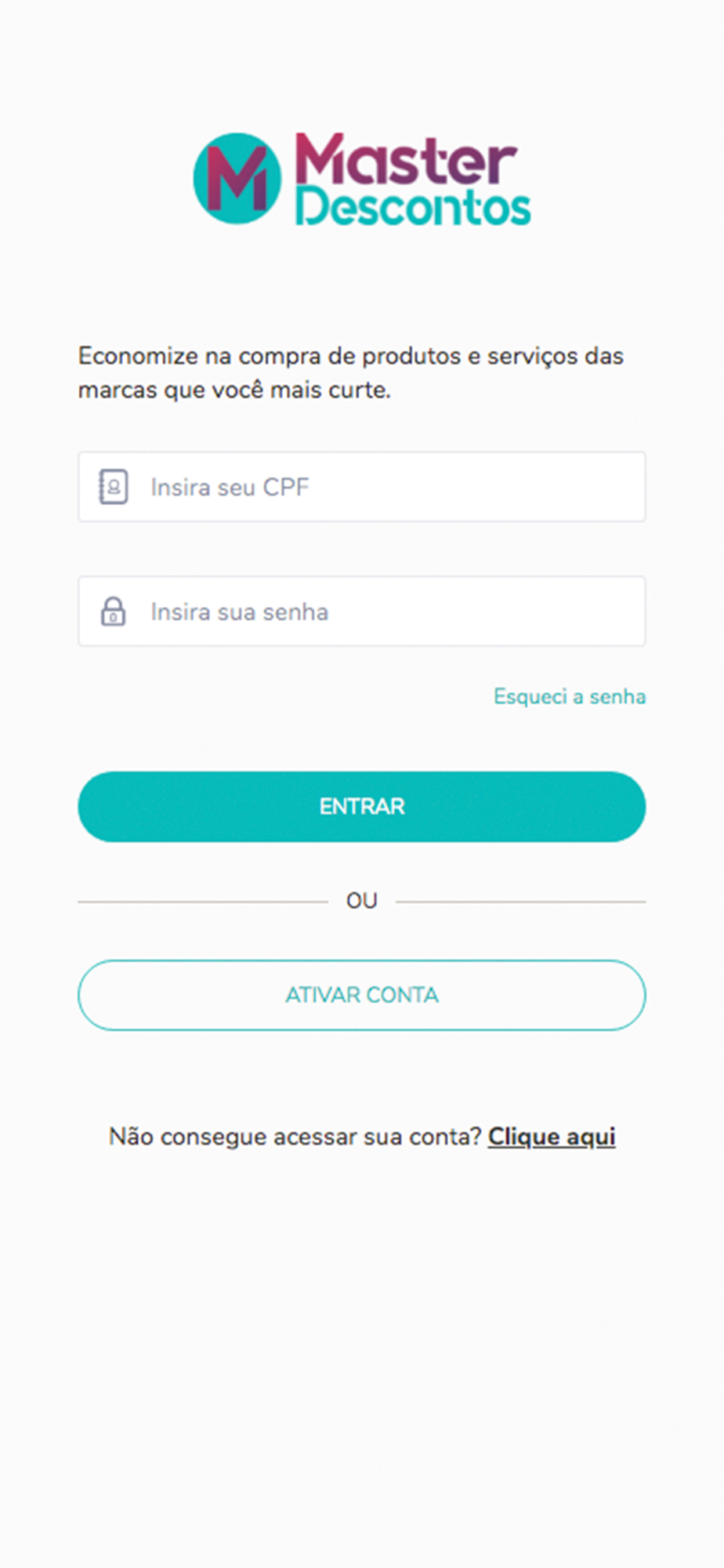The image size is (724, 1568).
Task: Click the teal "Descontos" wordmark
Action: pyautogui.click(x=413, y=207)
